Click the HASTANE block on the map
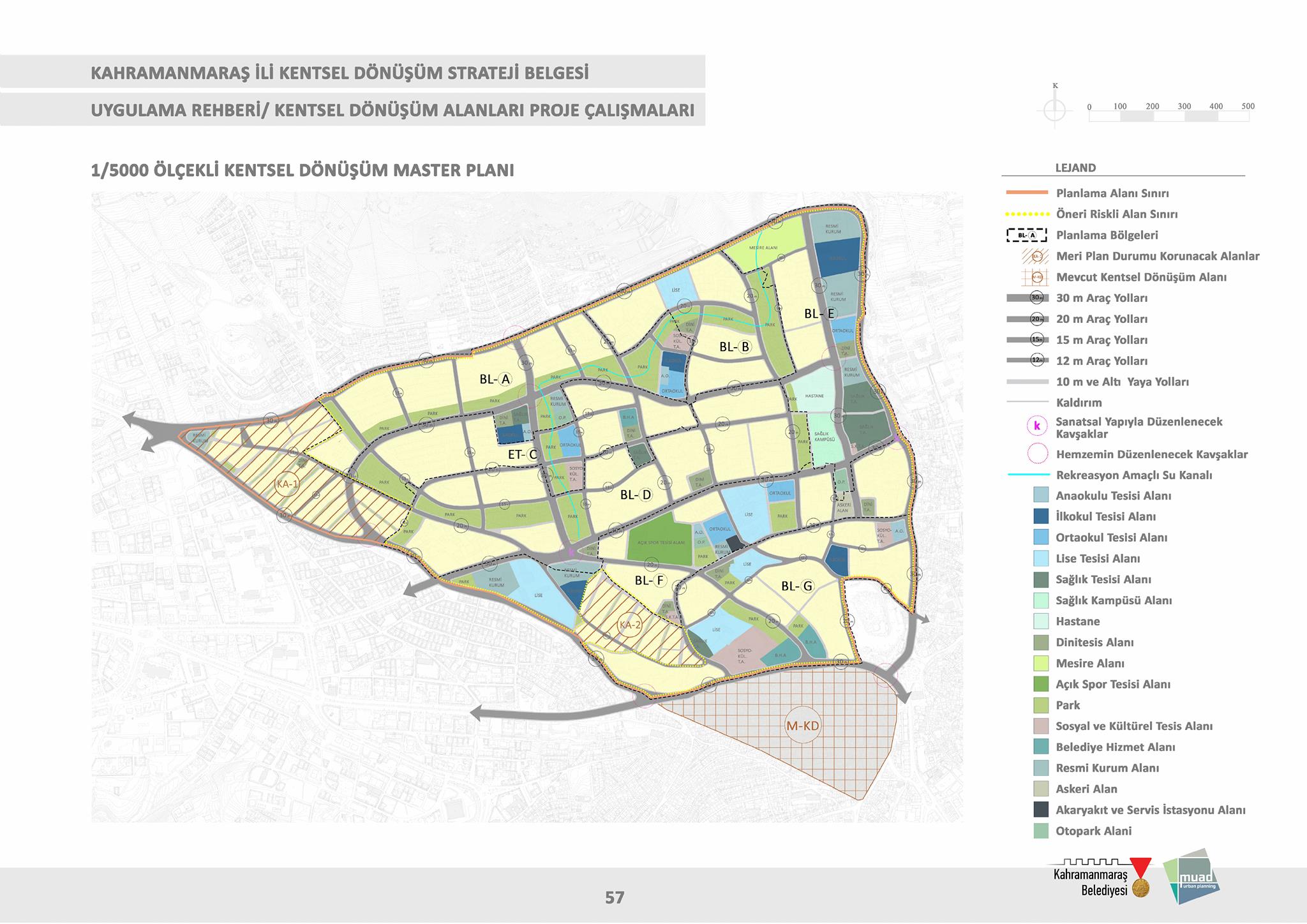 coord(814,396)
